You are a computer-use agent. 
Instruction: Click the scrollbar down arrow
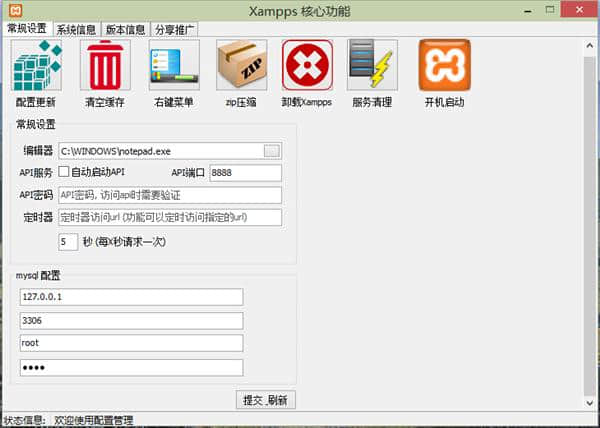point(590,403)
